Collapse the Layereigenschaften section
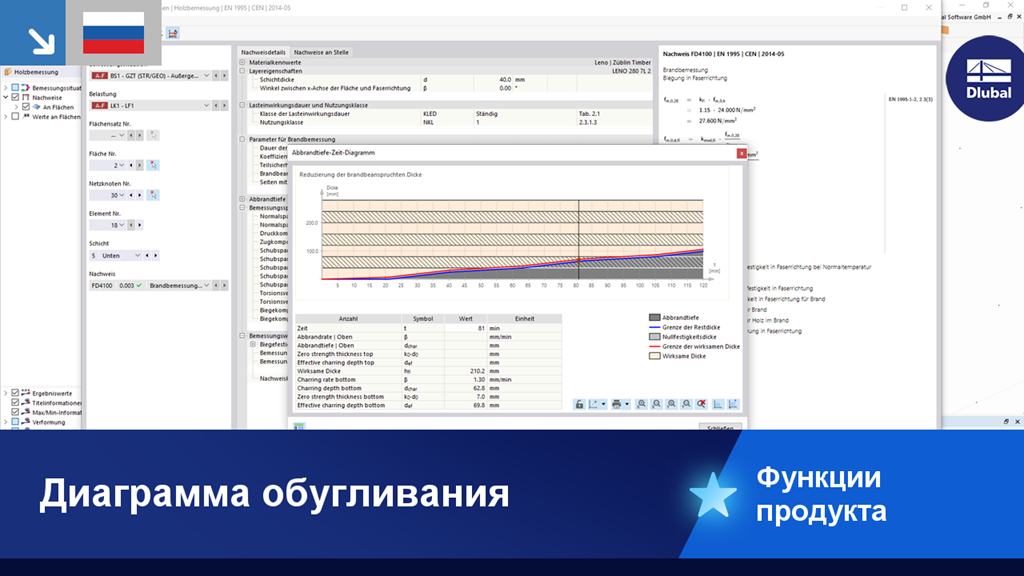 [x=242, y=71]
